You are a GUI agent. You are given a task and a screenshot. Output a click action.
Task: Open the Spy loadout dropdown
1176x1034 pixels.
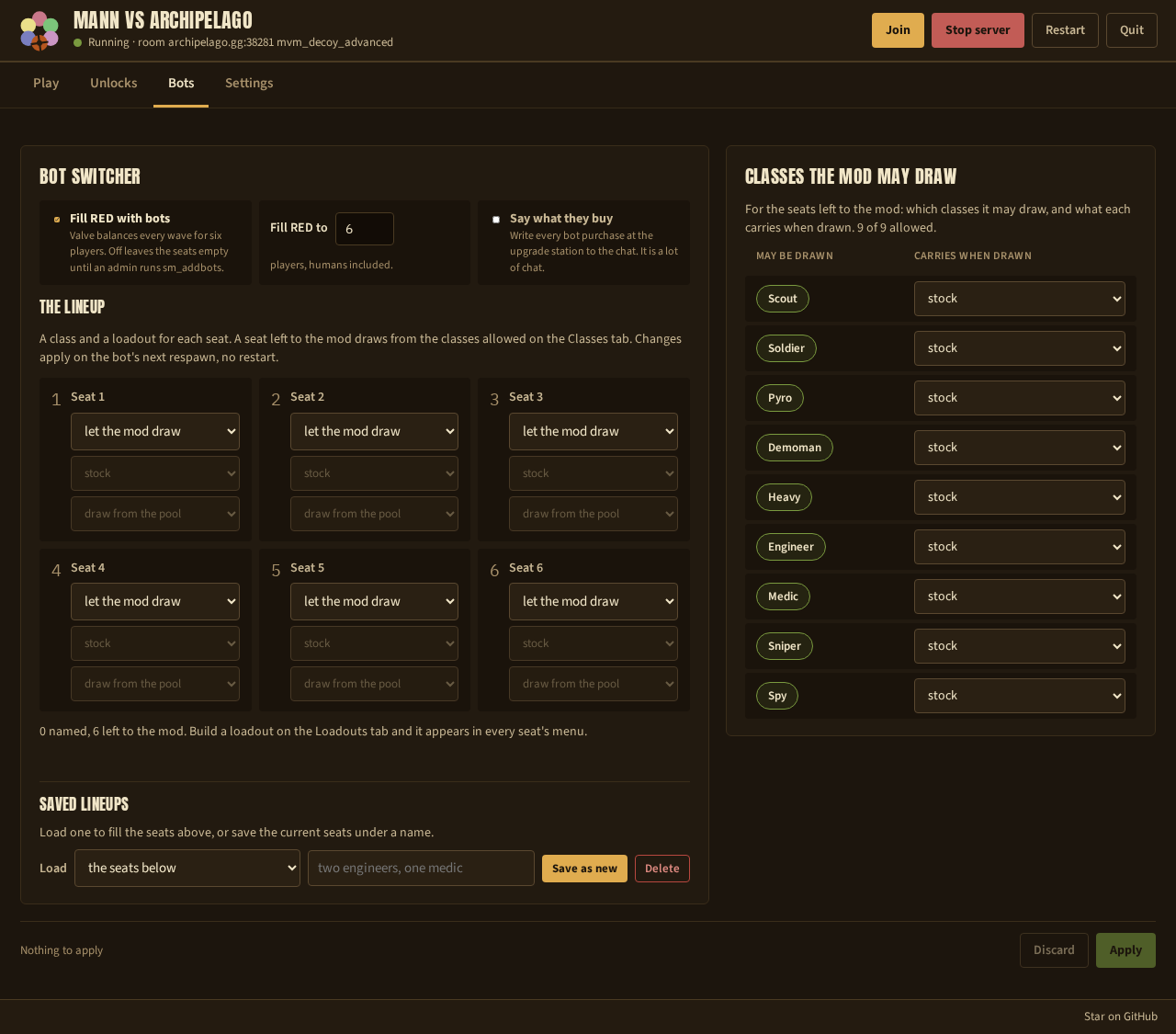(1020, 696)
